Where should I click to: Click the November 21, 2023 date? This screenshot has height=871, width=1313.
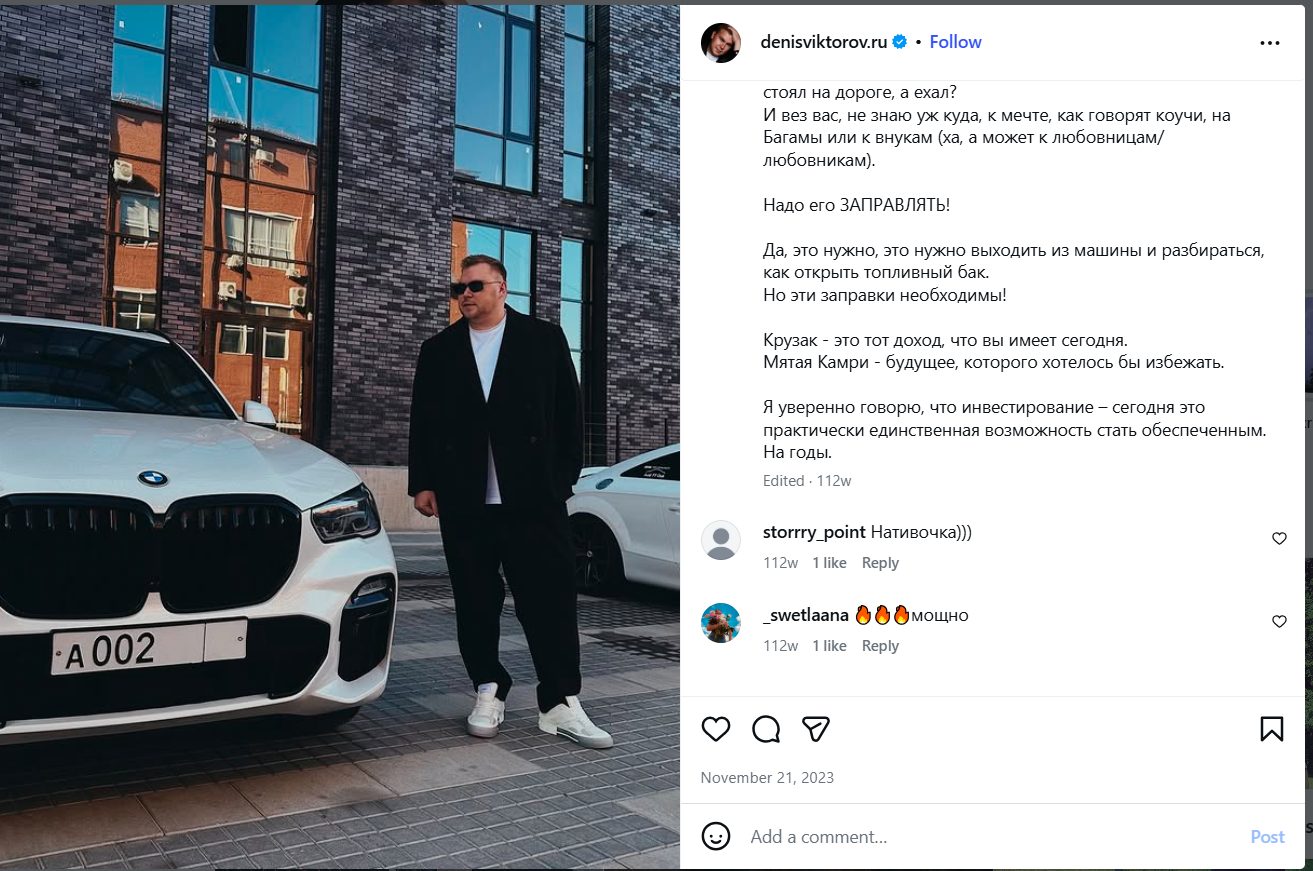coord(767,777)
